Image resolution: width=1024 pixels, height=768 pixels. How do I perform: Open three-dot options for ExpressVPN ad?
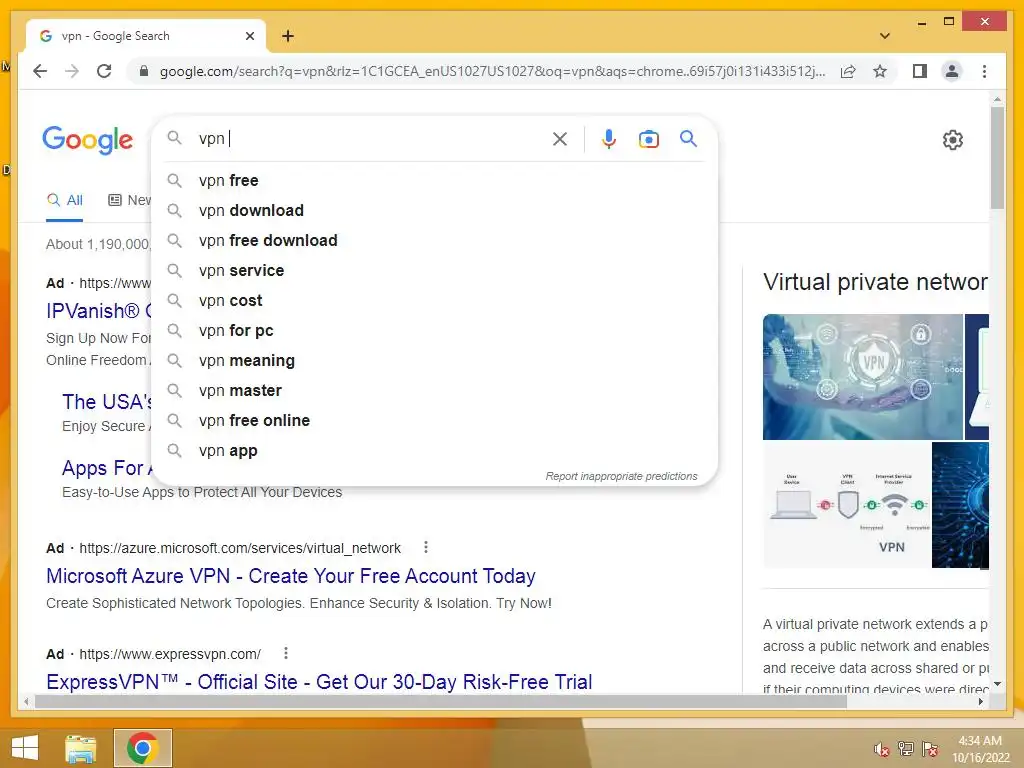(x=285, y=653)
